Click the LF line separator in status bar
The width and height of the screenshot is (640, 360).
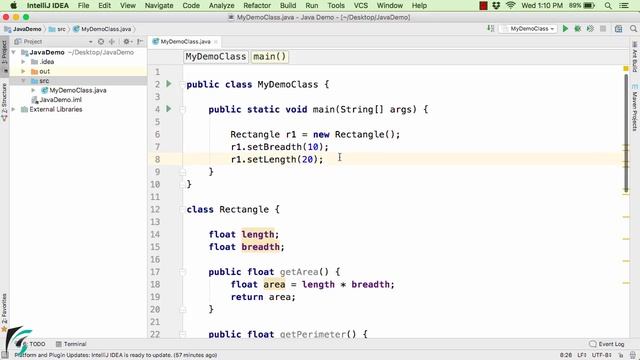coord(582,355)
